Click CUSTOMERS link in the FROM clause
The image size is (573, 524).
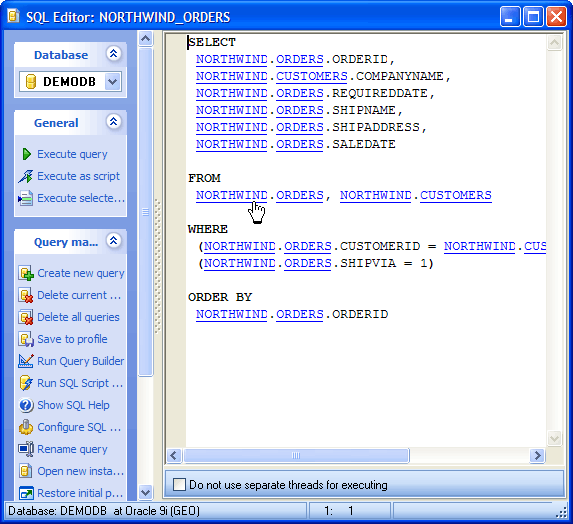[x=456, y=195]
